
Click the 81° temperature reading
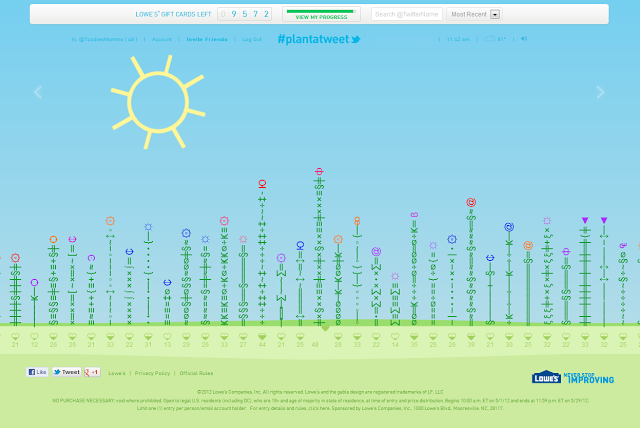(x=502, y=39)
